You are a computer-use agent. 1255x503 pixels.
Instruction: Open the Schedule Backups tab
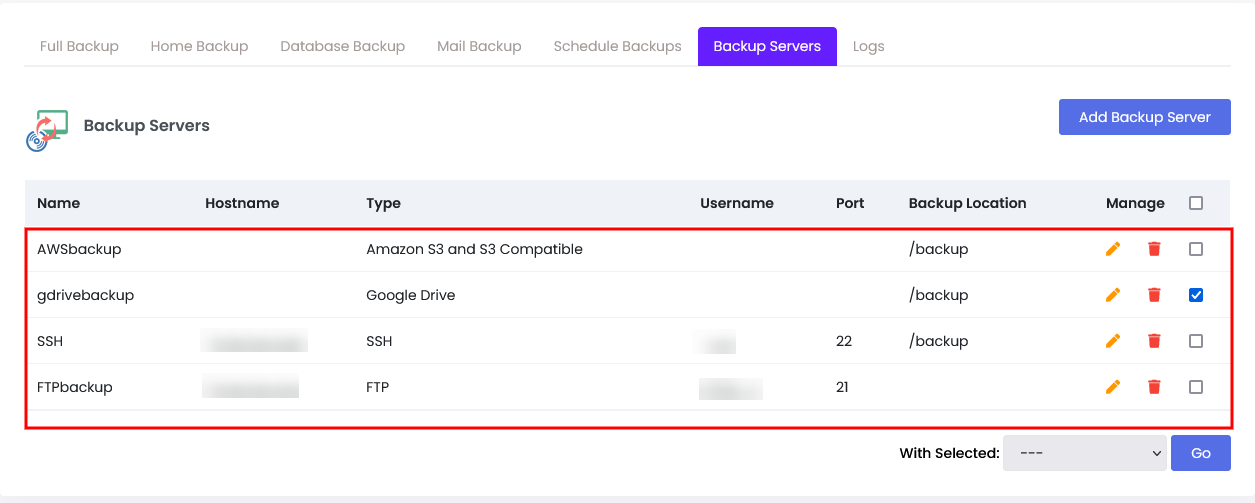tap(617, 46)
